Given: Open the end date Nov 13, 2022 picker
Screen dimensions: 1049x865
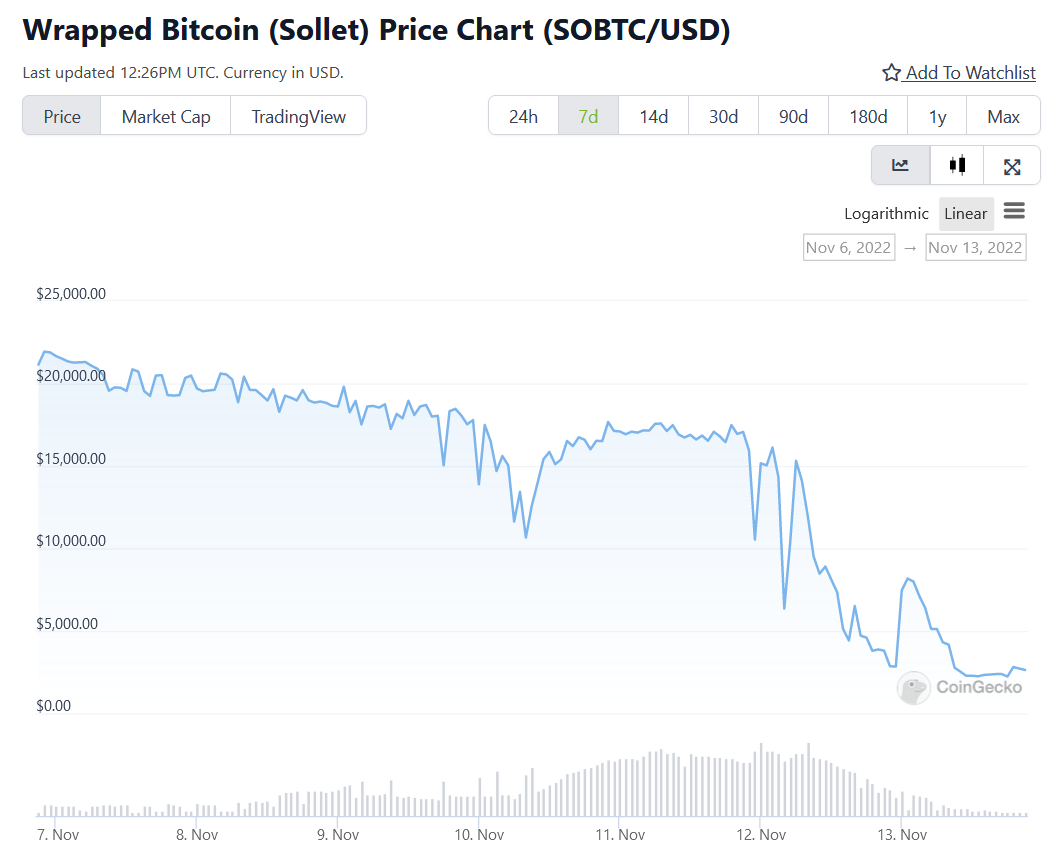Looking at the screenshot, I should click(x=975, y=247).
